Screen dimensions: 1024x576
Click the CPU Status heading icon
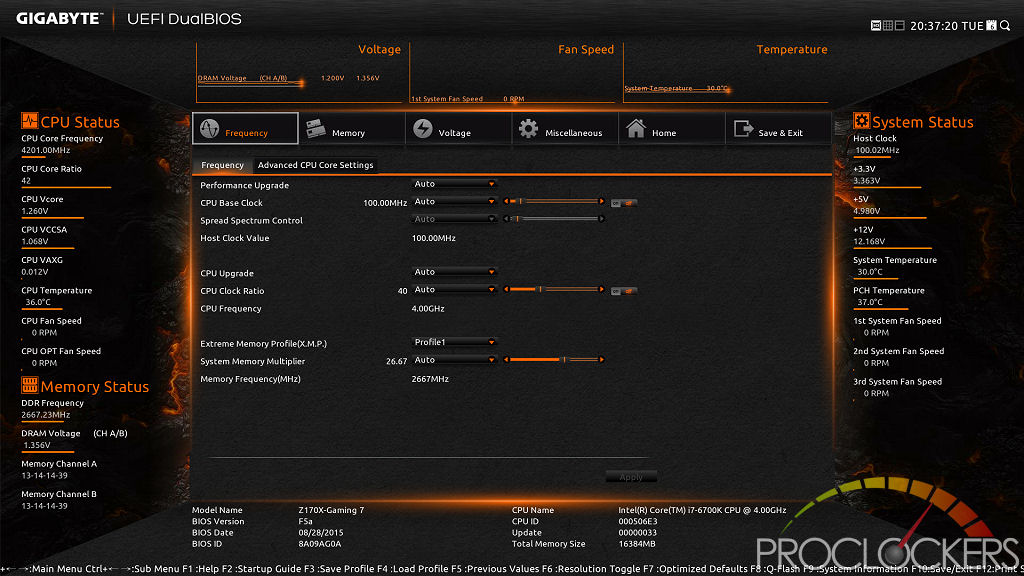29,121
